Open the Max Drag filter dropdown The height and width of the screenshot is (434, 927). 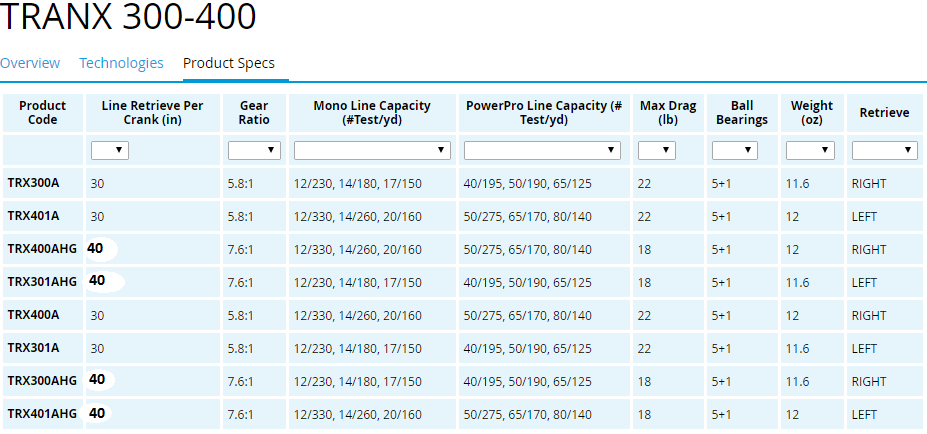tap(657, 150)
